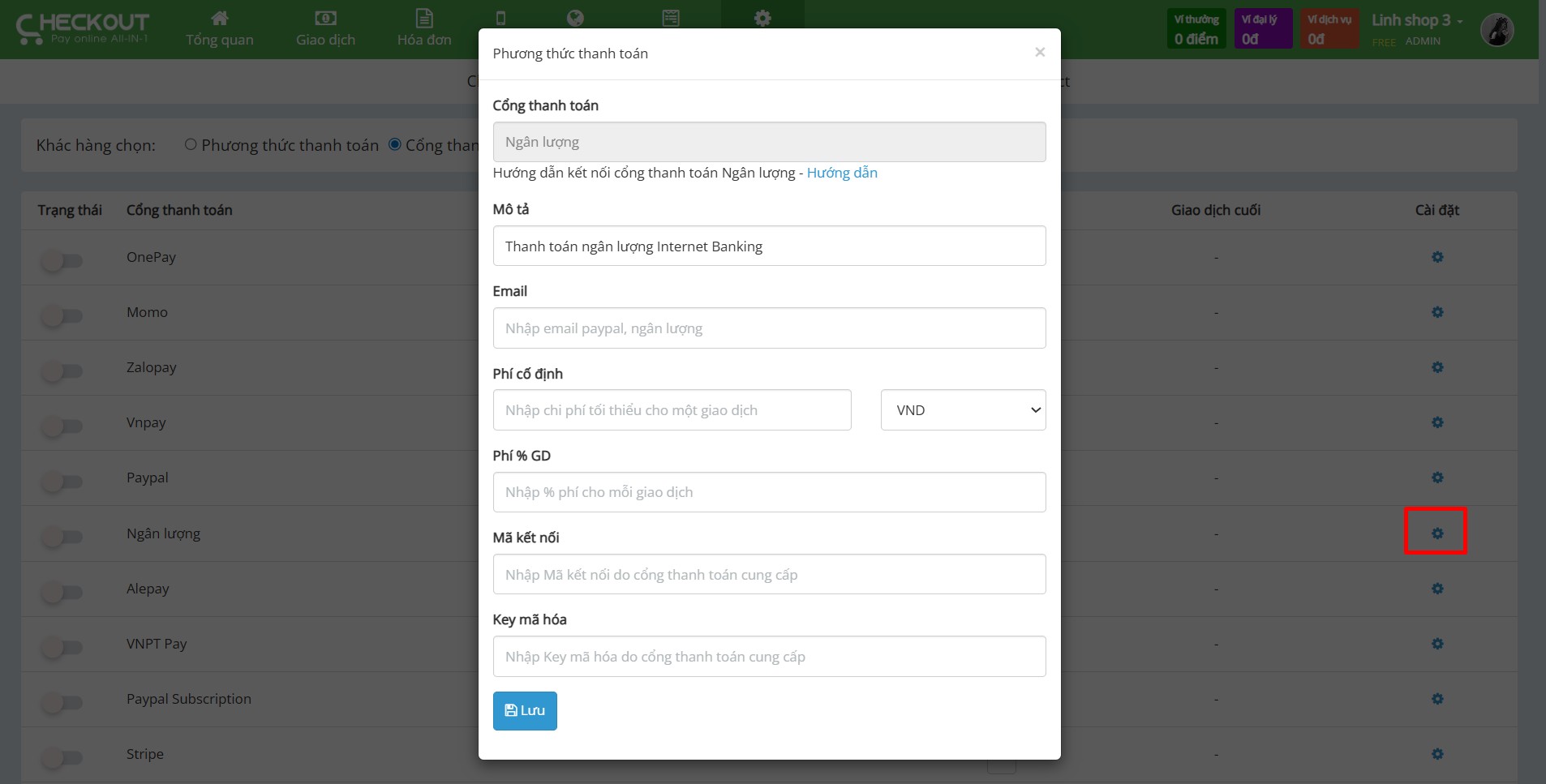1546x784 pixels.
Task: Click the Phí % GD input field
Action: coord(769,492)
